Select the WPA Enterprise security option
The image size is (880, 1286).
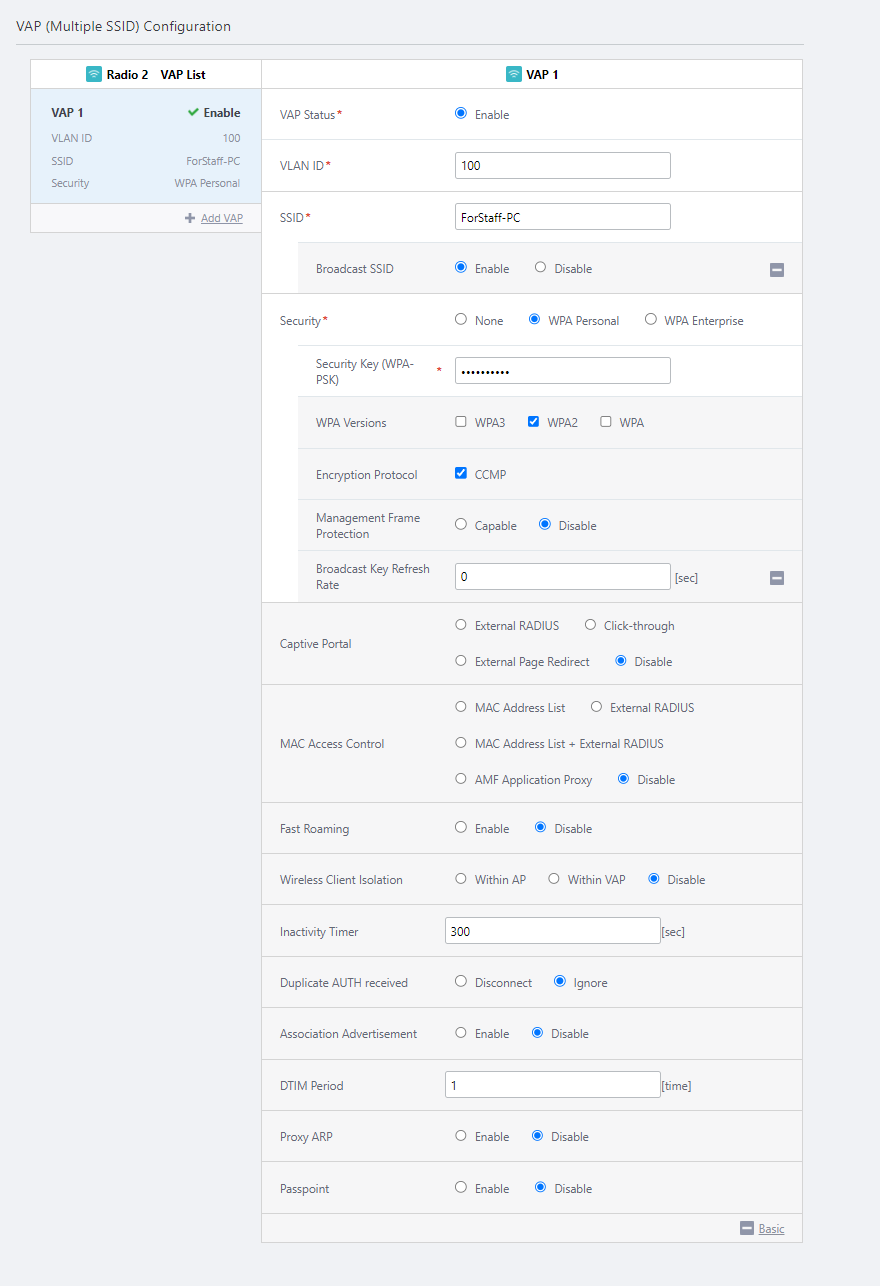pyautogui.click(x=651, y=320)
